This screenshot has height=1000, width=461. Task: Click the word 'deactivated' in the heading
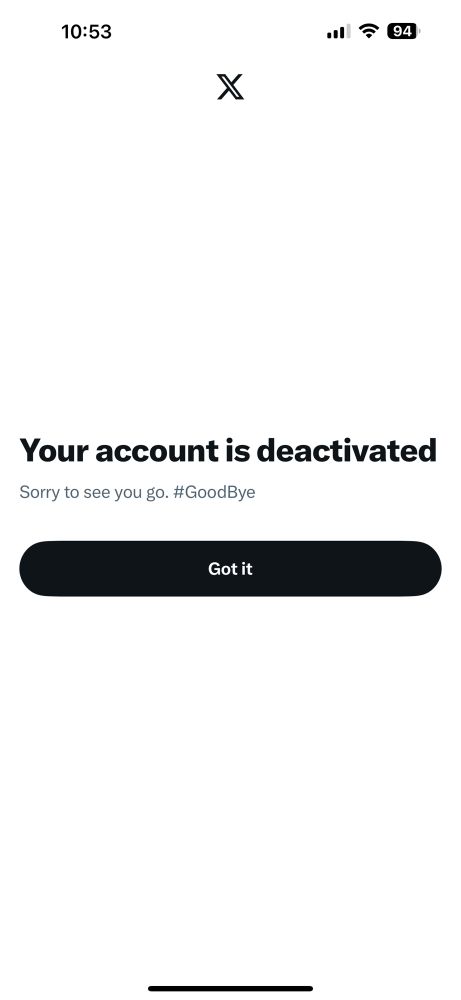click(346, 450)
